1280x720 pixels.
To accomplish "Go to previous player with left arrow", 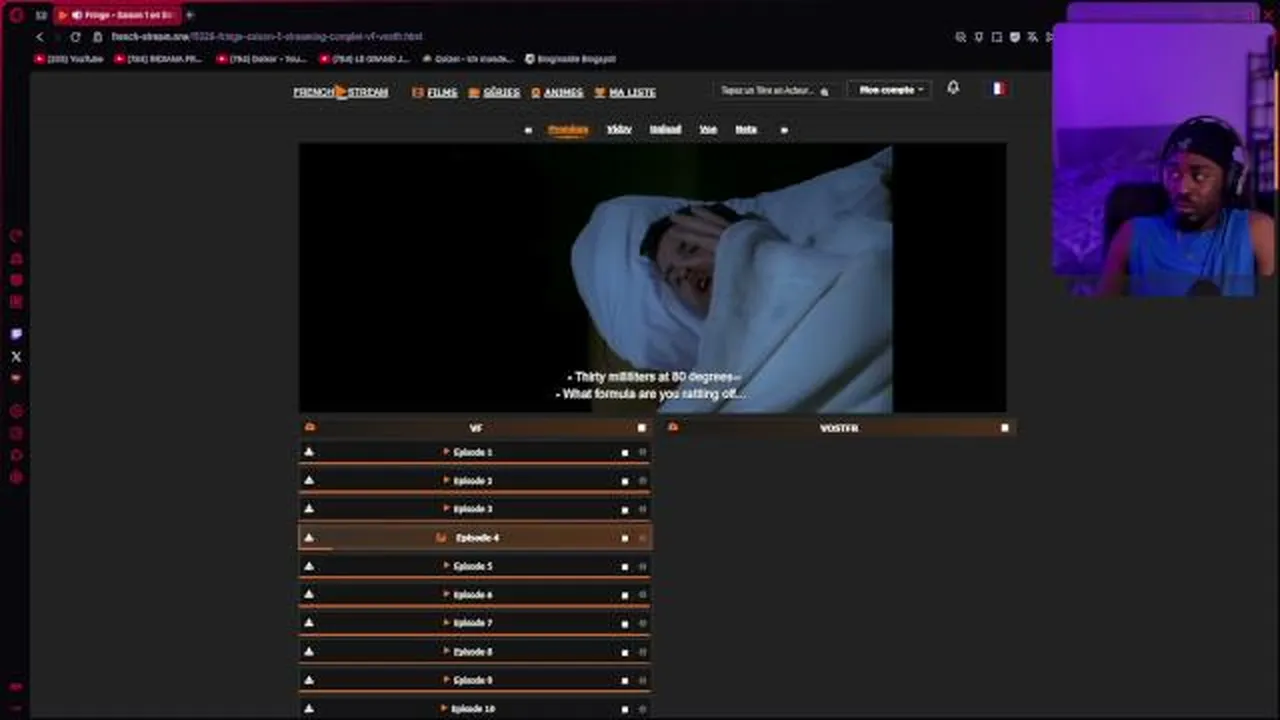I will [528, 130].
